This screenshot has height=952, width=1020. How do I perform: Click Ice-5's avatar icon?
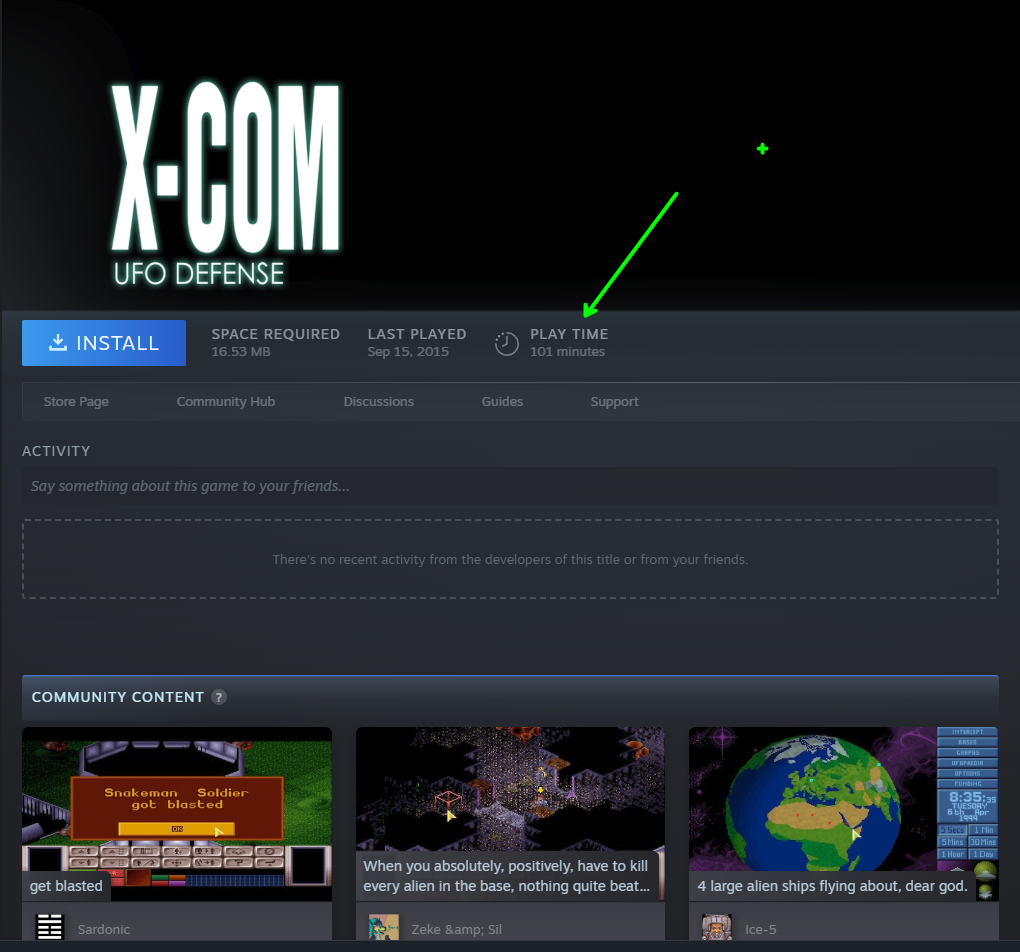coord(716,927)
